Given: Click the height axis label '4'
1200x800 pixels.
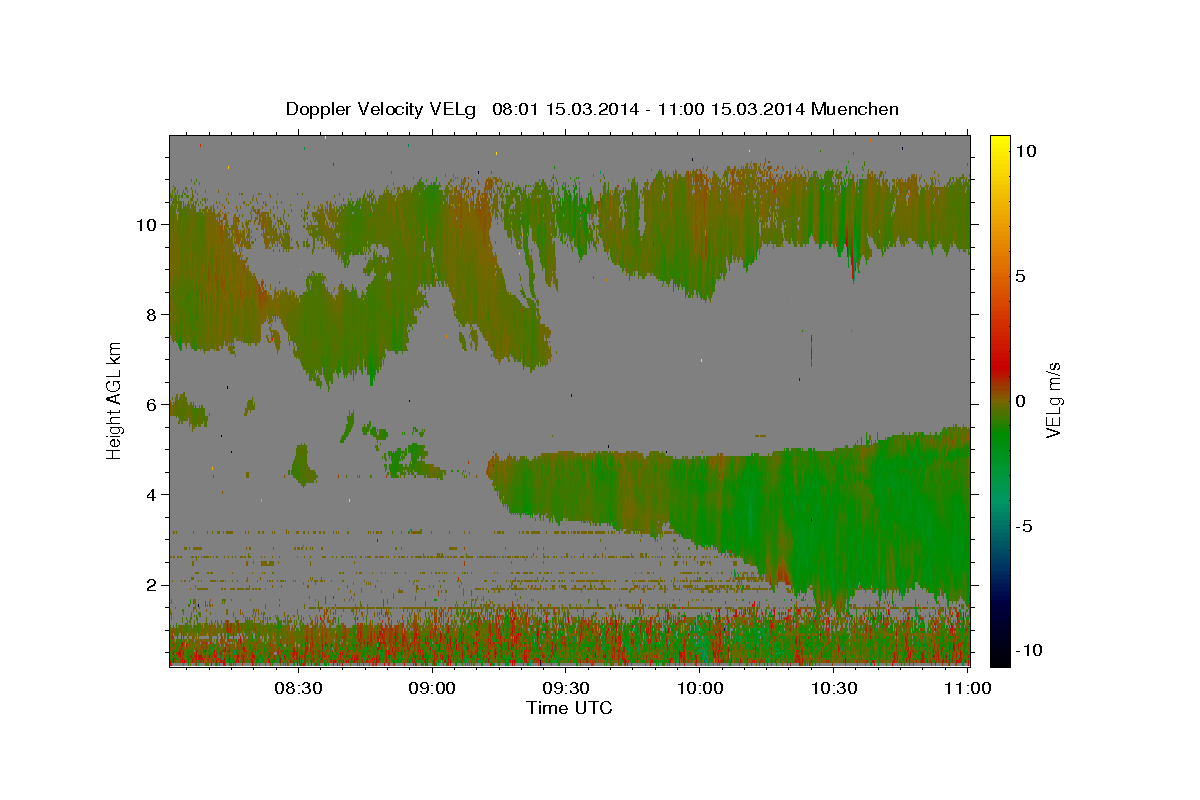Looking at the screenshot, I should tap(151, 494).
